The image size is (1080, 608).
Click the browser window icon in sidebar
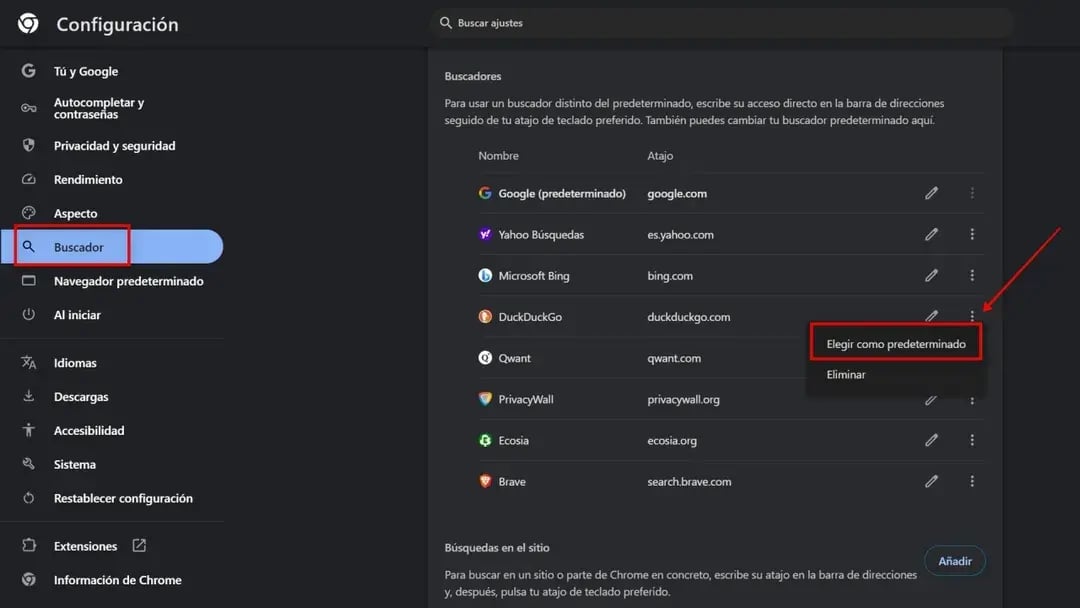(x=28, y=280)
